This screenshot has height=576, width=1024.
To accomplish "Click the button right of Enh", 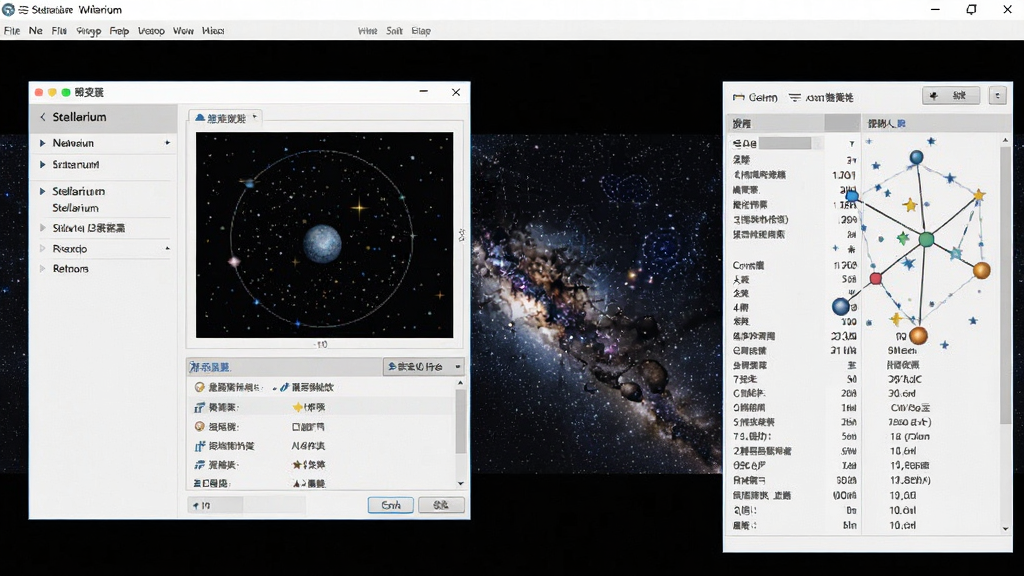I will (x=441, y=505).
